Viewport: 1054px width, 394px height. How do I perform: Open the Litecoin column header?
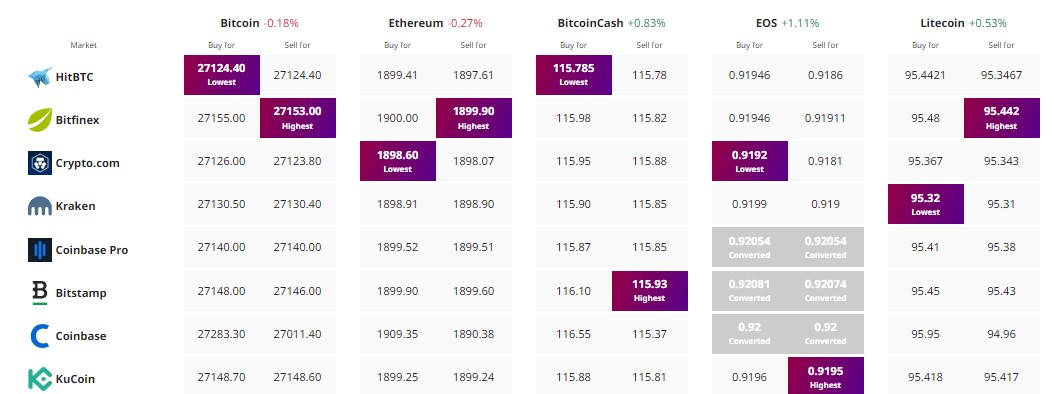pyautogui.click(x=942, y=23)
